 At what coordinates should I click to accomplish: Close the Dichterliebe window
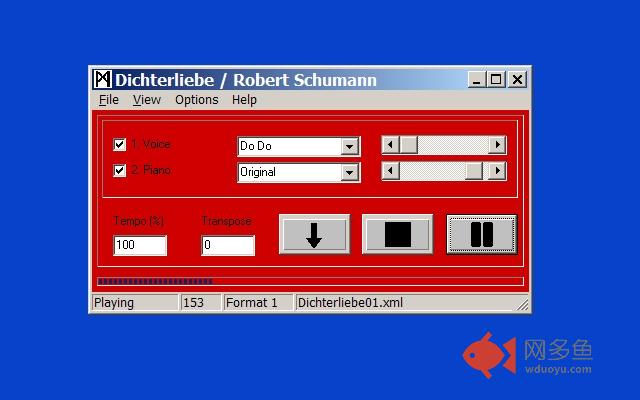(518, 79)
